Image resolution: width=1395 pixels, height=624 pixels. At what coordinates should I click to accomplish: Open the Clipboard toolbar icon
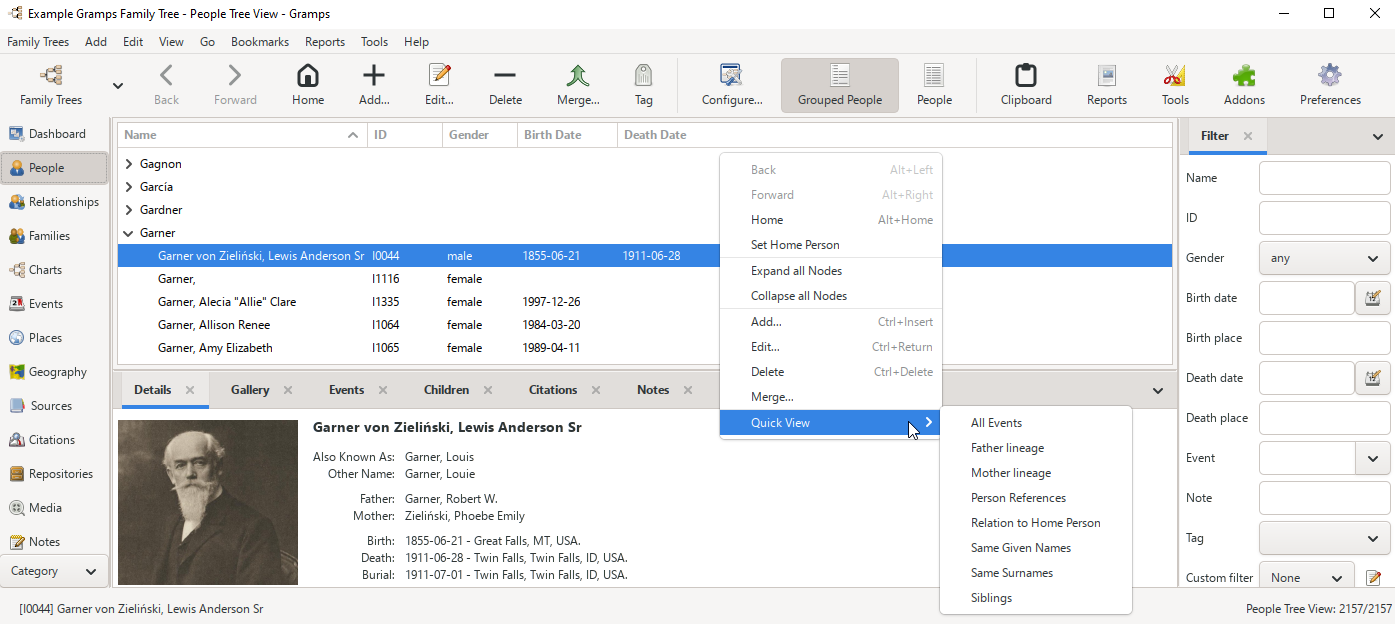(x=1026, y=76)
